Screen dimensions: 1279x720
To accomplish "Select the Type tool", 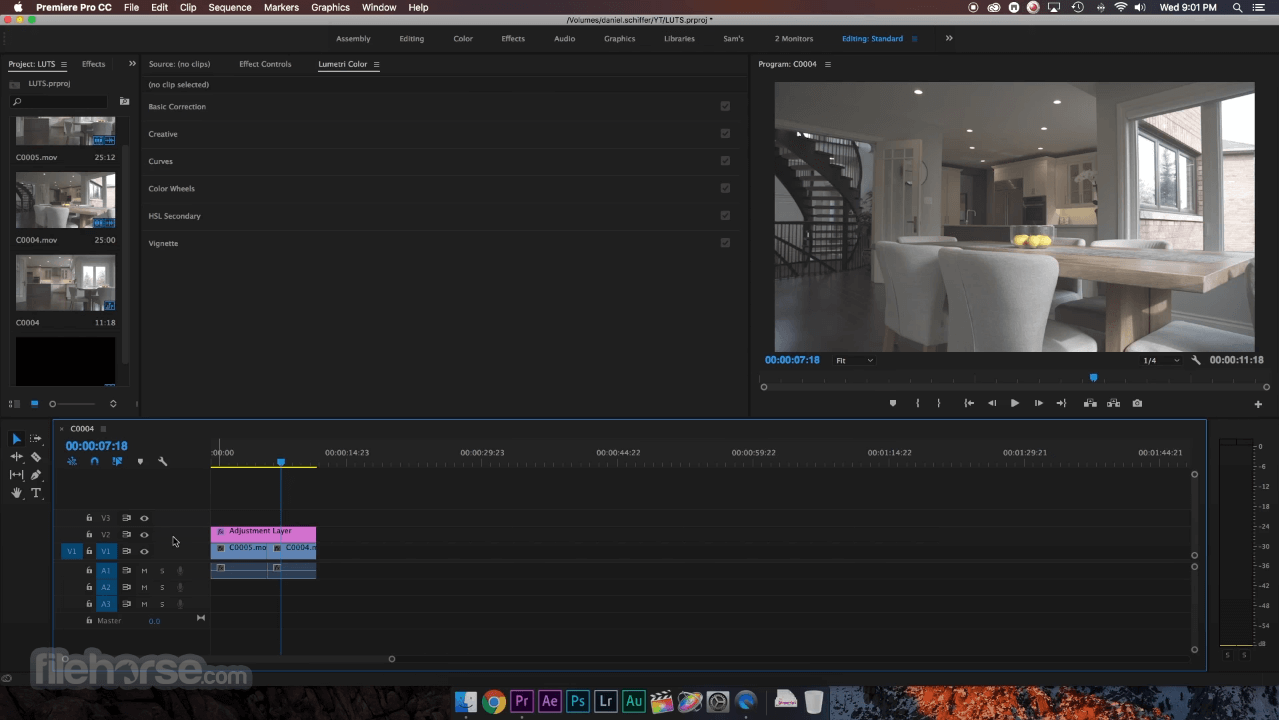I will pos(36,493).
